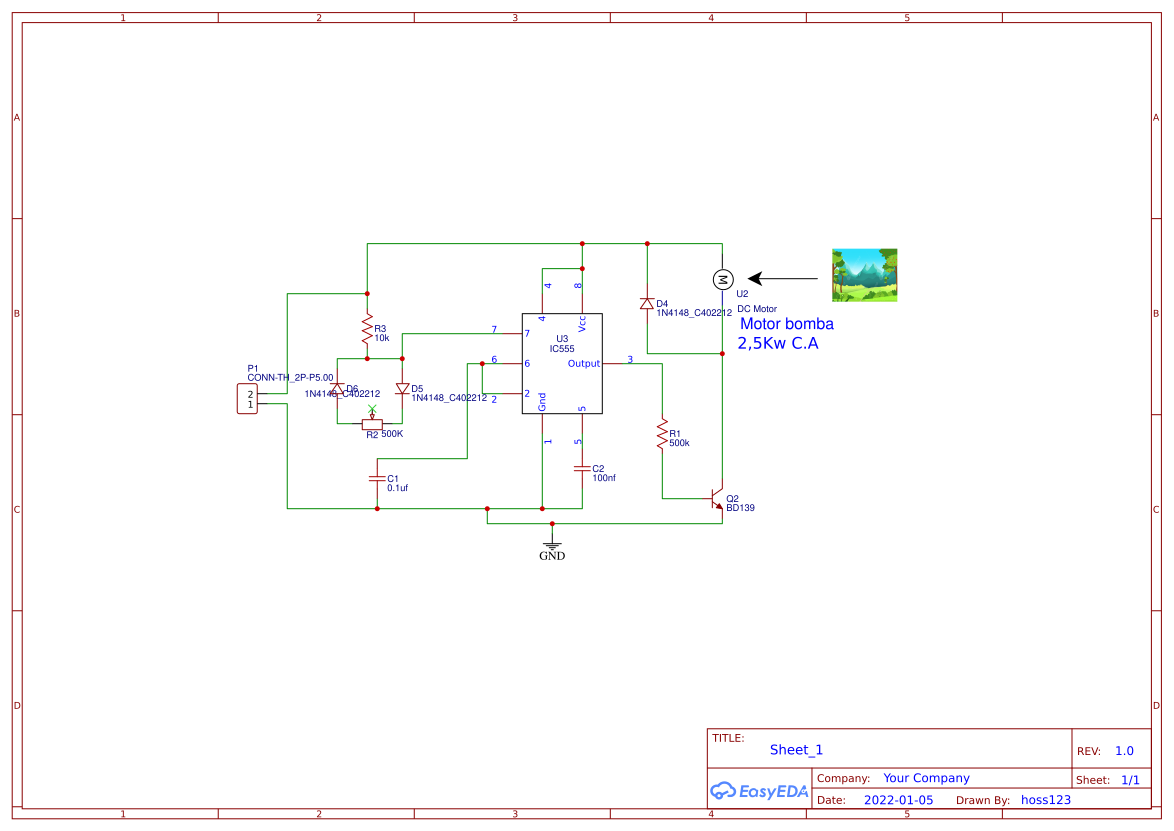Click the 'Company:' field label
The width and height of the screenshot is (1174, 831).
pyautogui.click(x=843, y=779)
